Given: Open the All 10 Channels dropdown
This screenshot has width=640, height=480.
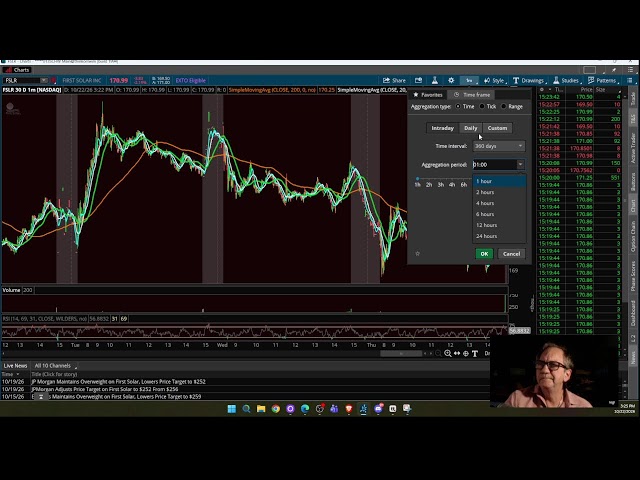Looking at the screenshot, I should point(56,366).
